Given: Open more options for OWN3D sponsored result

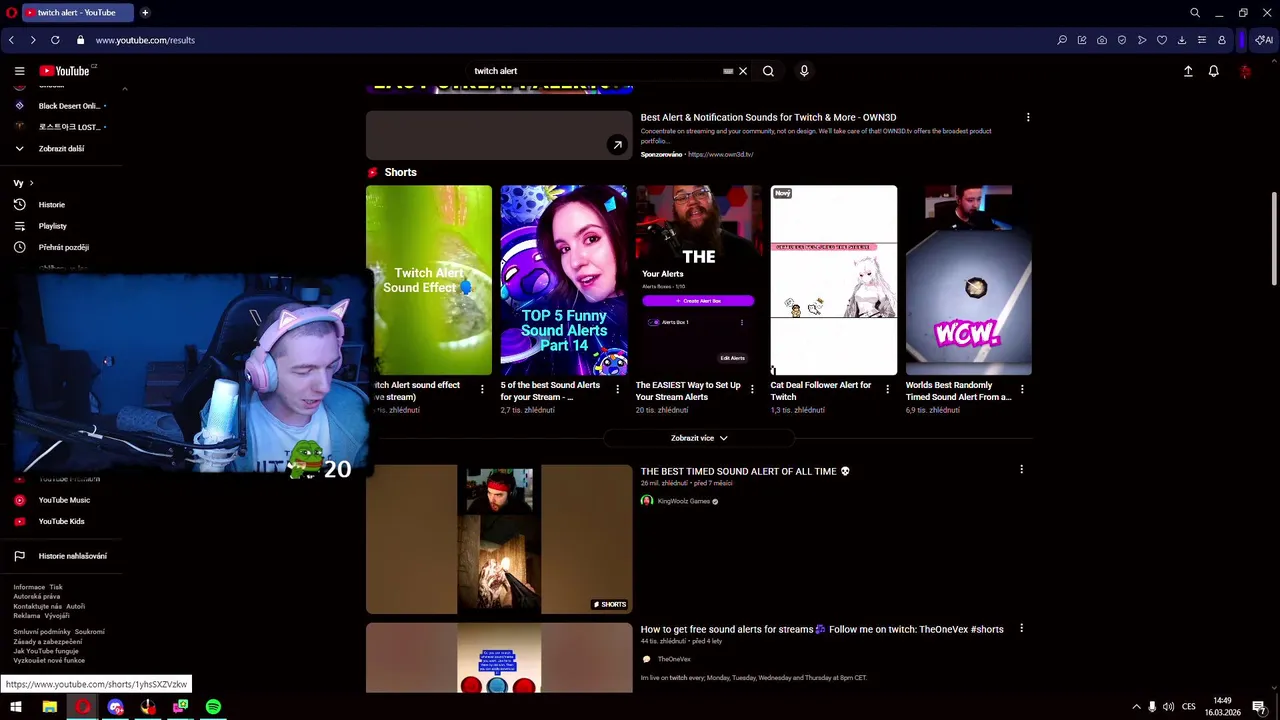Looking at the screenshot, I should coord(1028,117).
